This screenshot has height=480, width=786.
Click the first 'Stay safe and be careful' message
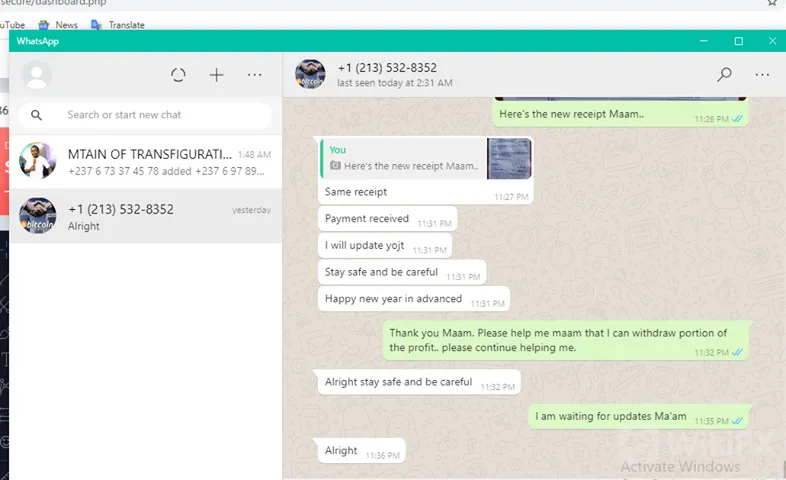pyautogui.click(x=402, y=272)
